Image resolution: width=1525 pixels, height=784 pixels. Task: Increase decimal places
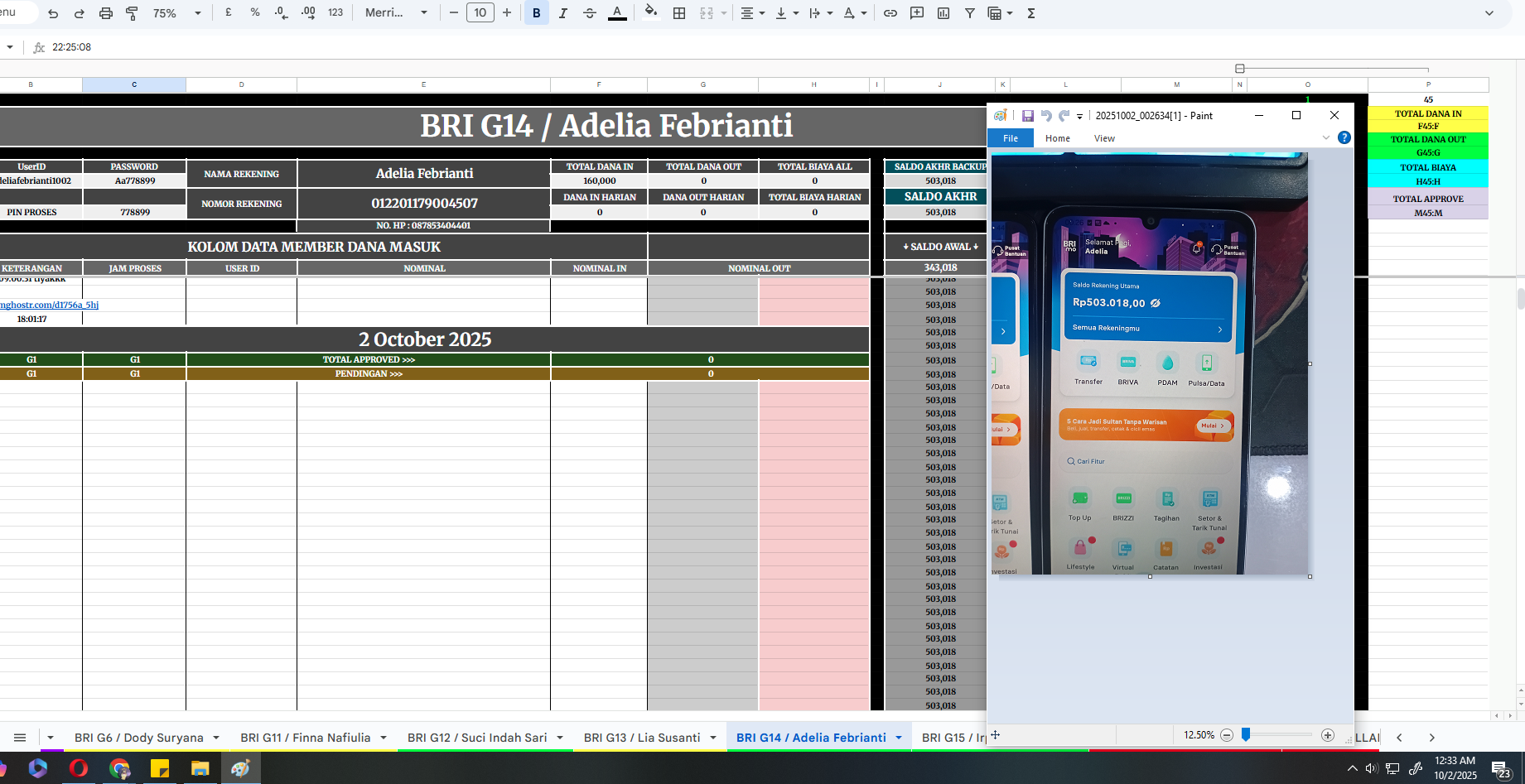click(309, 13)
